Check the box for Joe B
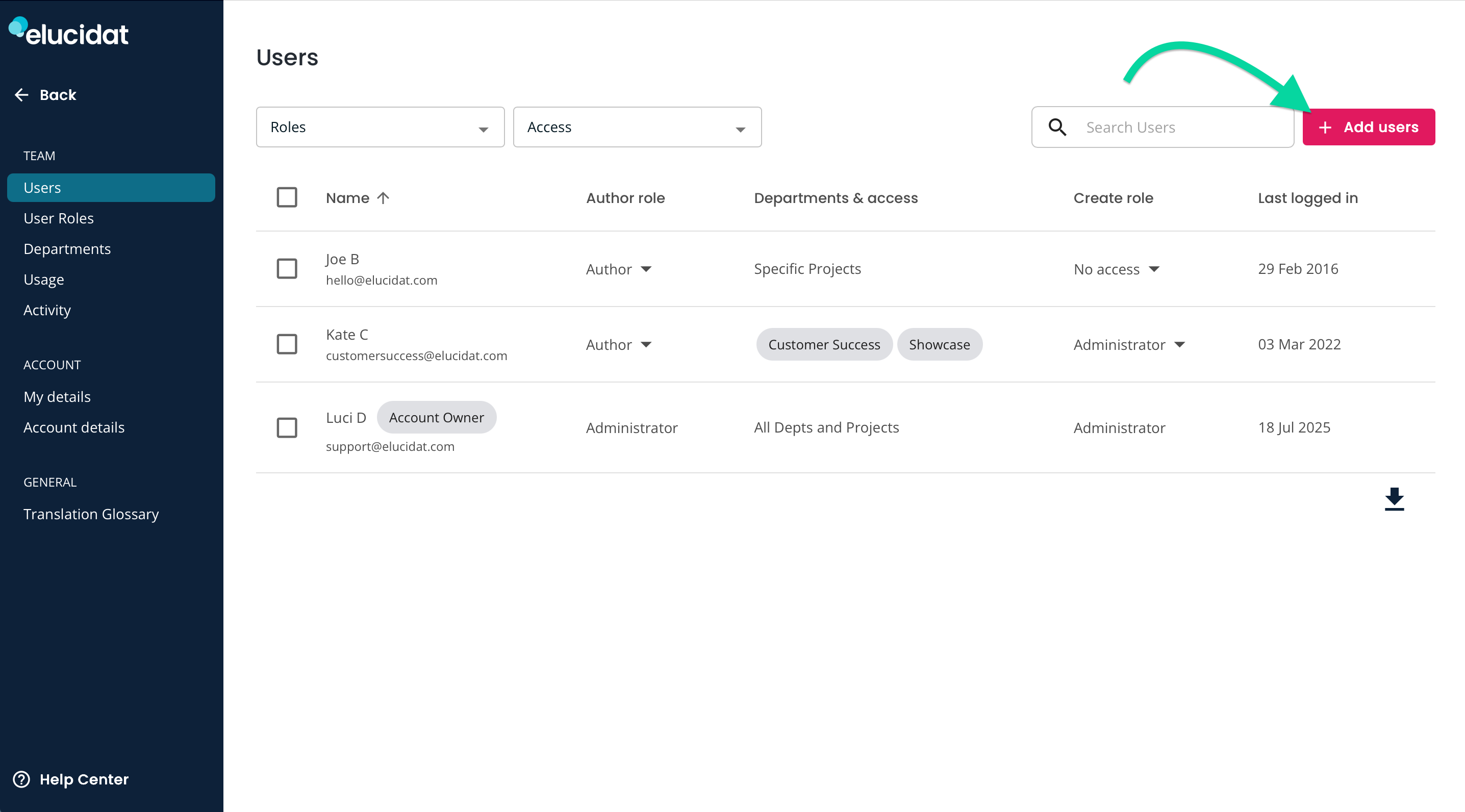1465x812 pixels. tap(287, 268)
